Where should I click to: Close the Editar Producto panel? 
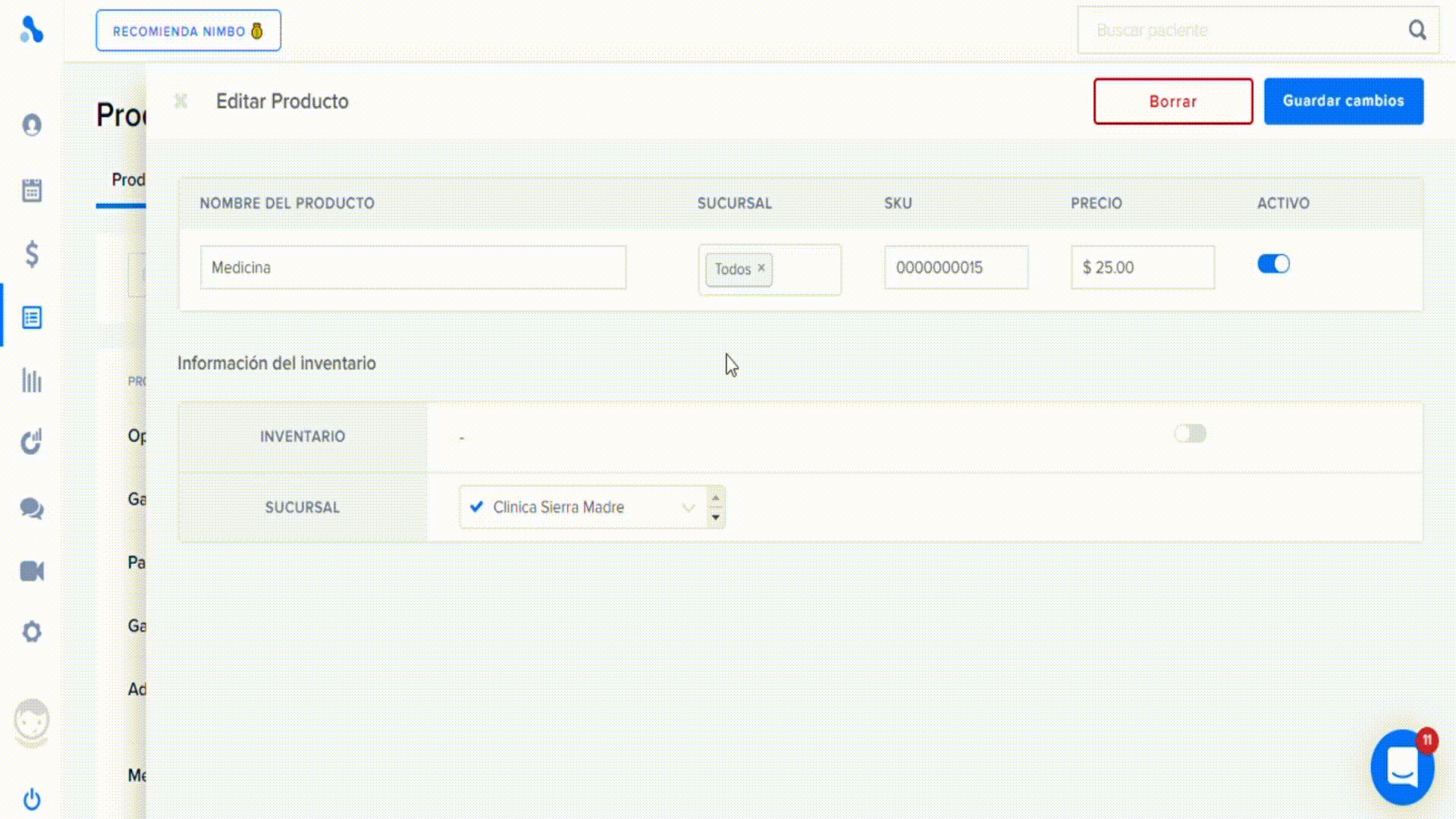[180, 101]
